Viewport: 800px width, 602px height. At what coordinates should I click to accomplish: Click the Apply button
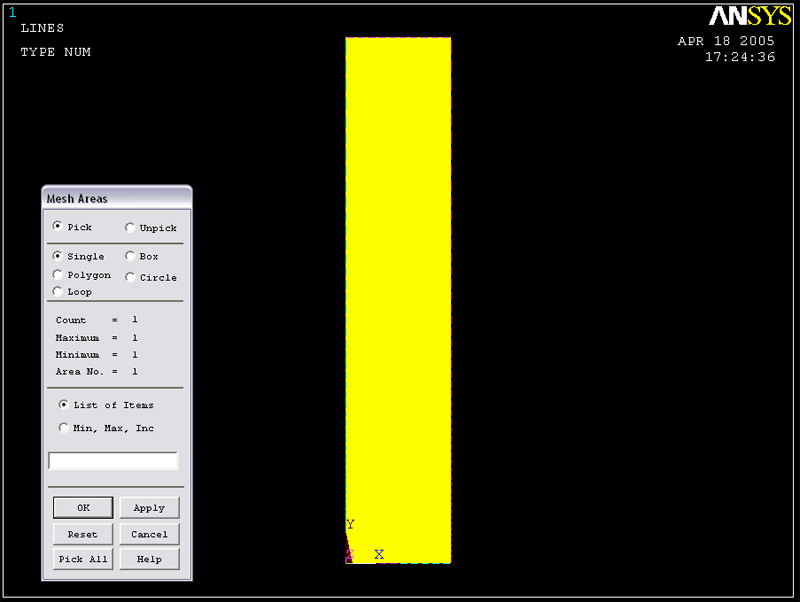pos(149,508)
